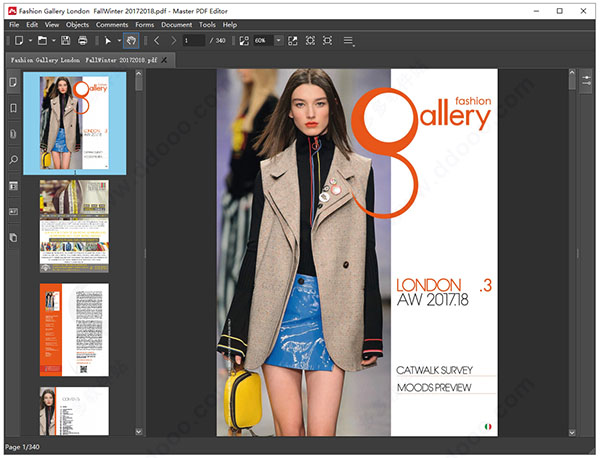Open the Search magnifier panel icon
Screen dimensions: 600x458
pyautogui.click(x=13, y=160)
